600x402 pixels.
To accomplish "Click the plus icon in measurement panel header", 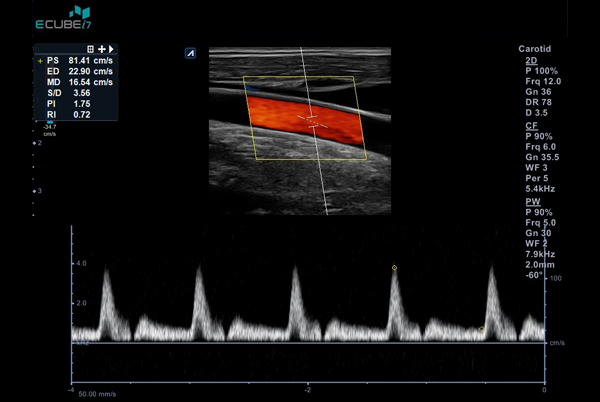I will 102,48.
